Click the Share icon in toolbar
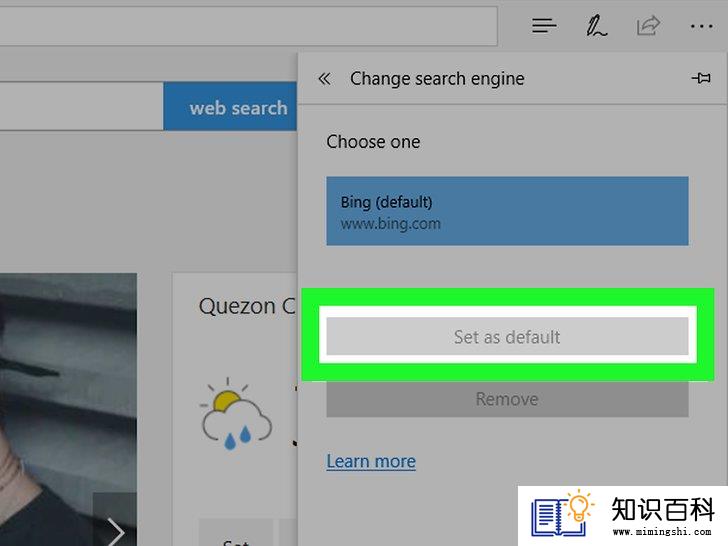 (648, 26)
